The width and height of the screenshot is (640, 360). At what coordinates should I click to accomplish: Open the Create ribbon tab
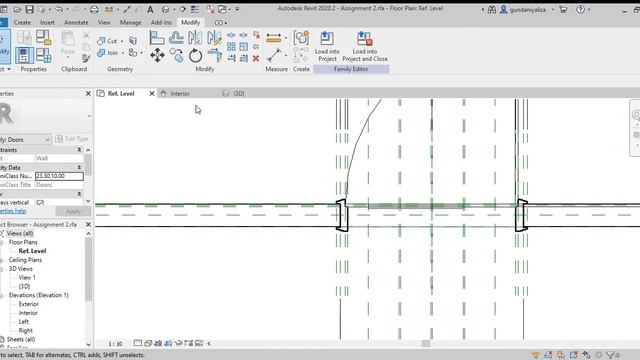coord(22,22)
